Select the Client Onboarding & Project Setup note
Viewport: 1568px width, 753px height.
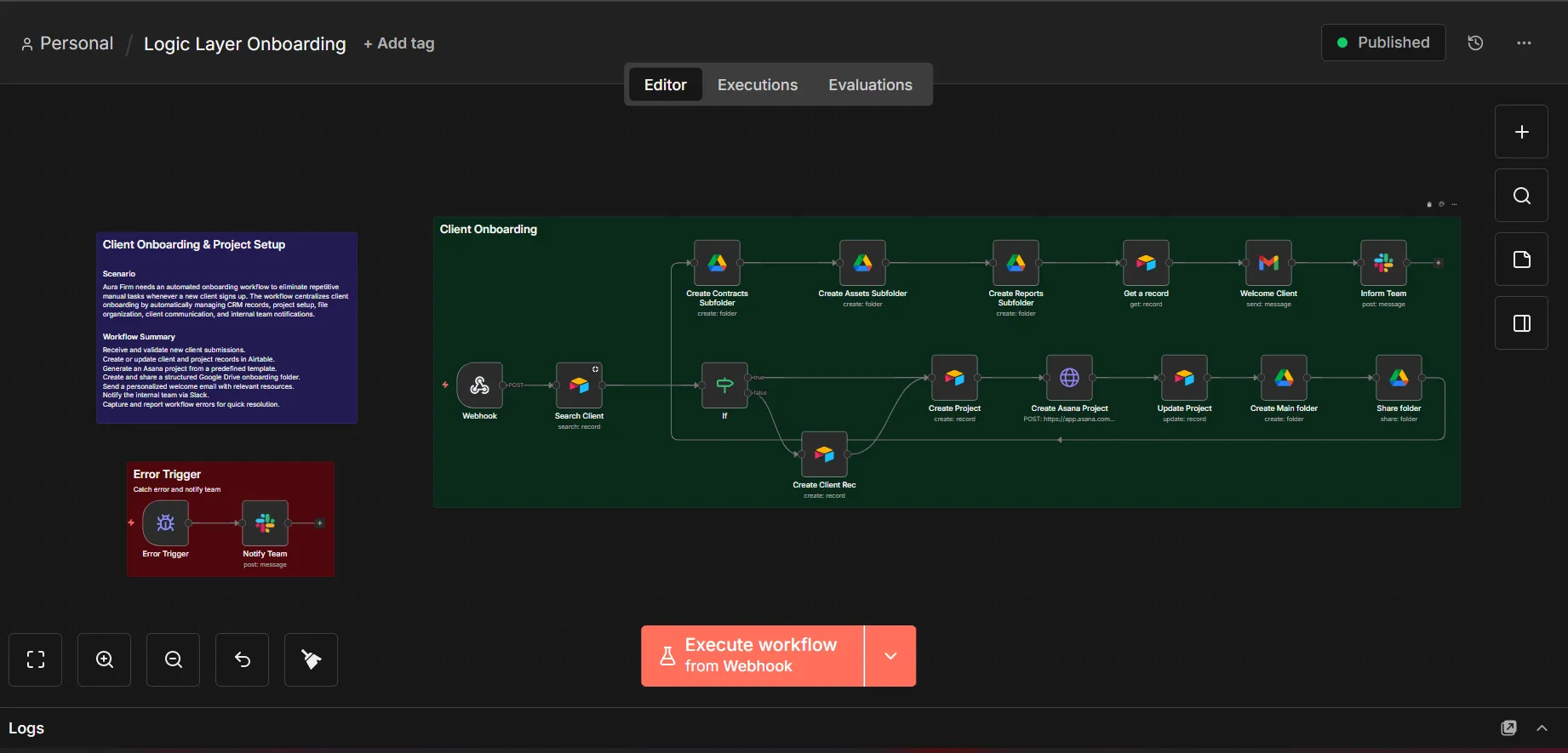pyautogui.click(x=226, y=328)
